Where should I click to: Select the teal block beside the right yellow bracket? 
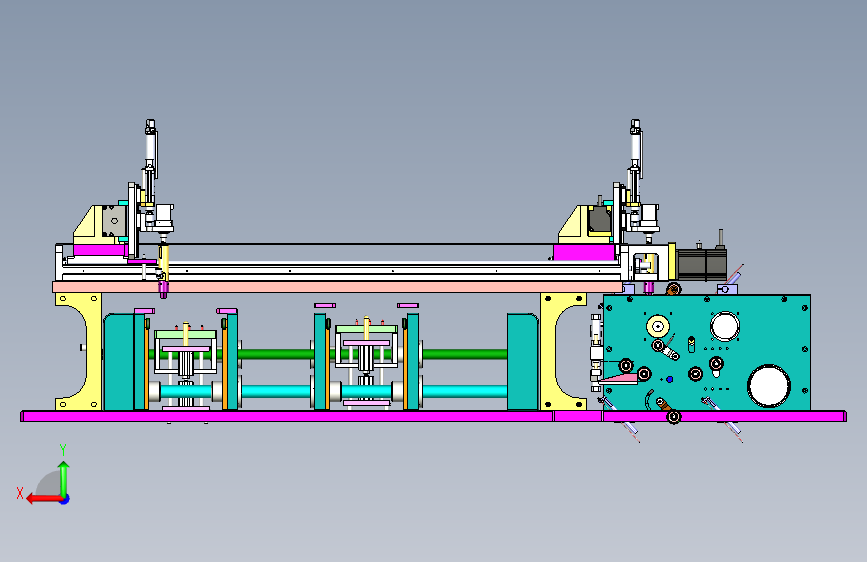click(x=523, y=362)
